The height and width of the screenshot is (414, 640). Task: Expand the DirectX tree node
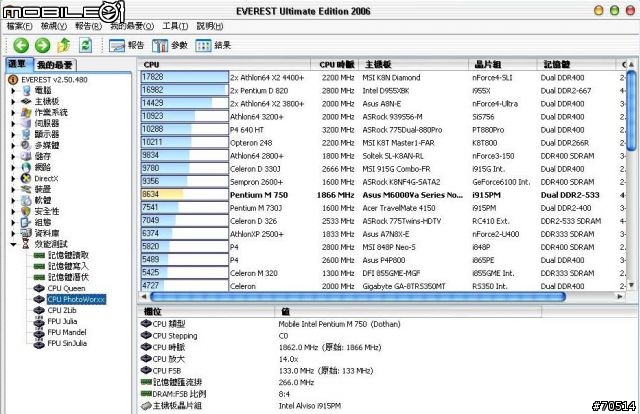(x=13, y=178)
